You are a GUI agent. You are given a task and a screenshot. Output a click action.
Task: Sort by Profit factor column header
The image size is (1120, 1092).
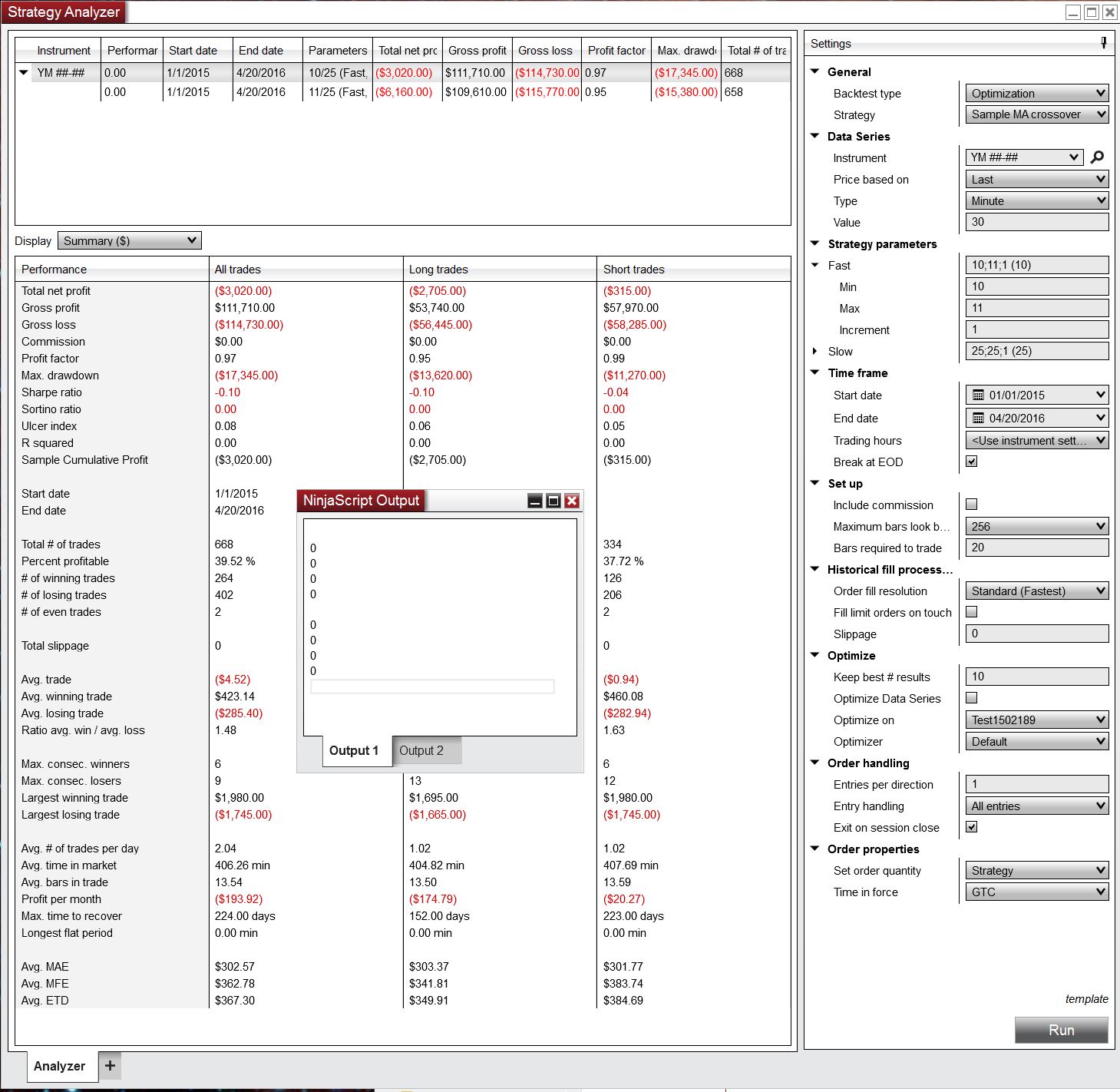[616, 51]
